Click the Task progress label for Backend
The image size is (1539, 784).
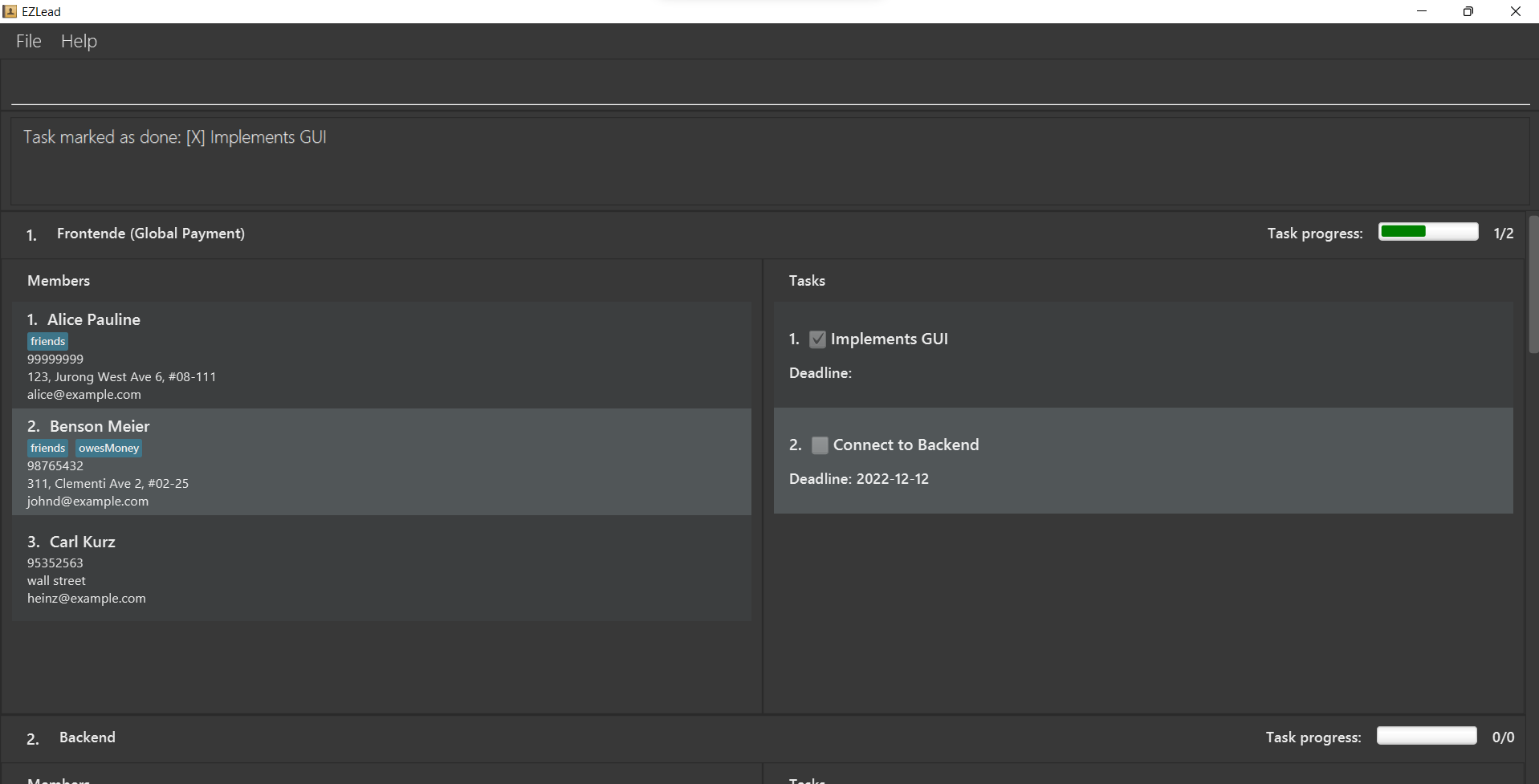click(1313, 737)
